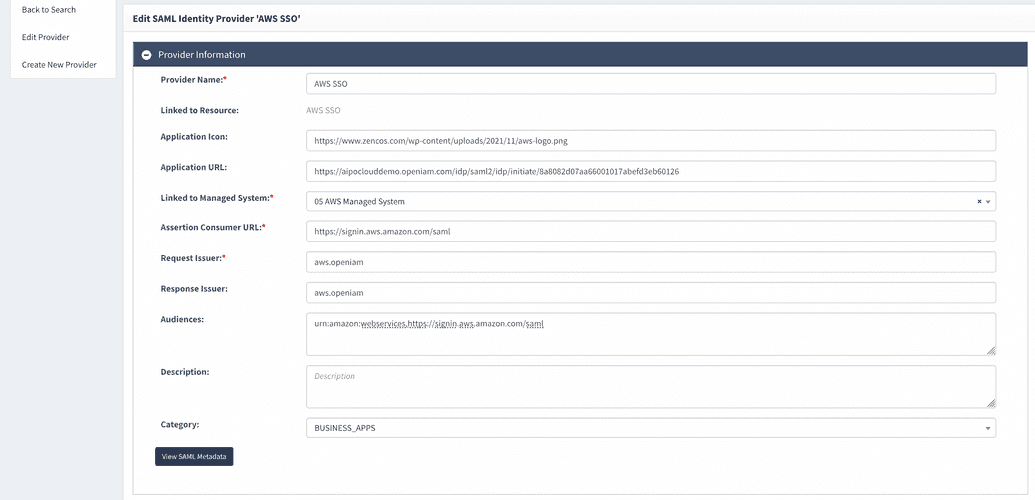Click inside the Description text area
This screenshot has width=1035, height=500.
[651, 387]
